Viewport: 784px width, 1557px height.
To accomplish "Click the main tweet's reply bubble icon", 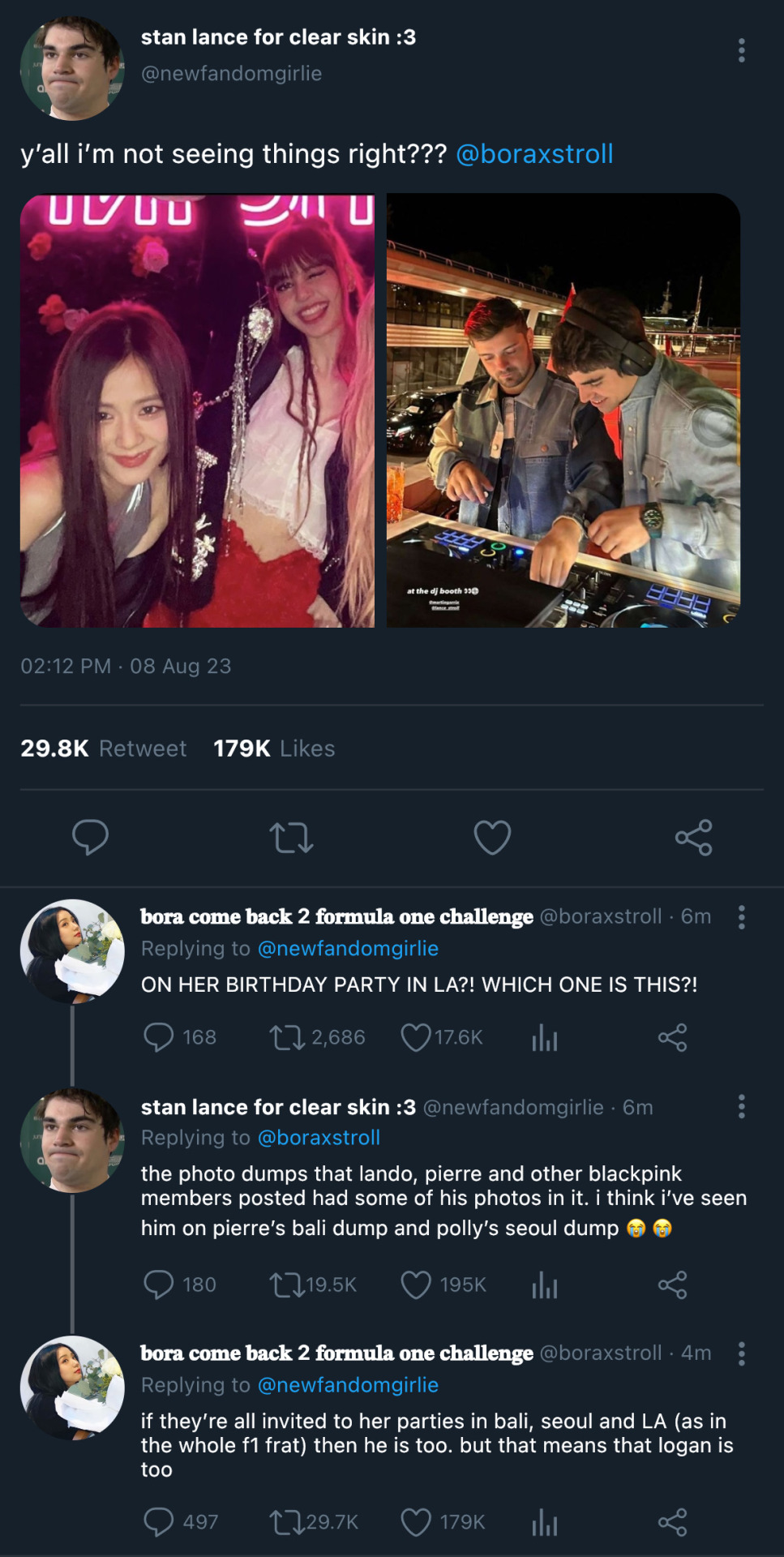I will pos(90,837).
